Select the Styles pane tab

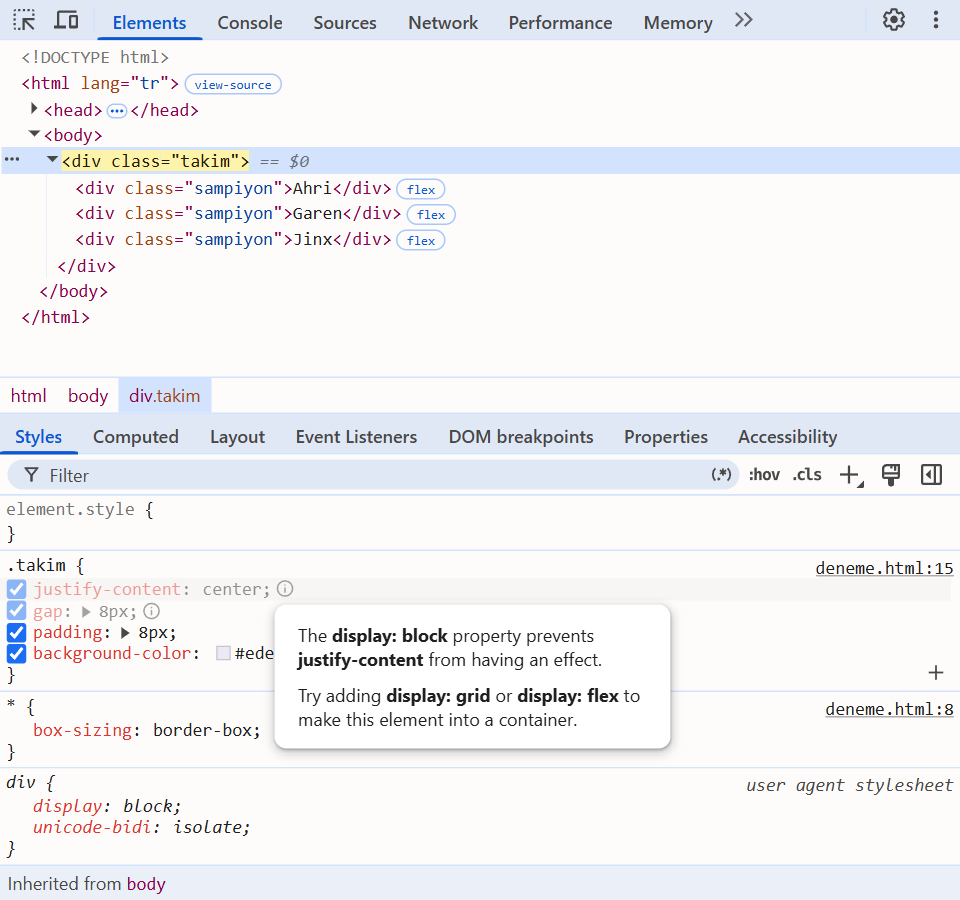[39, 437]
